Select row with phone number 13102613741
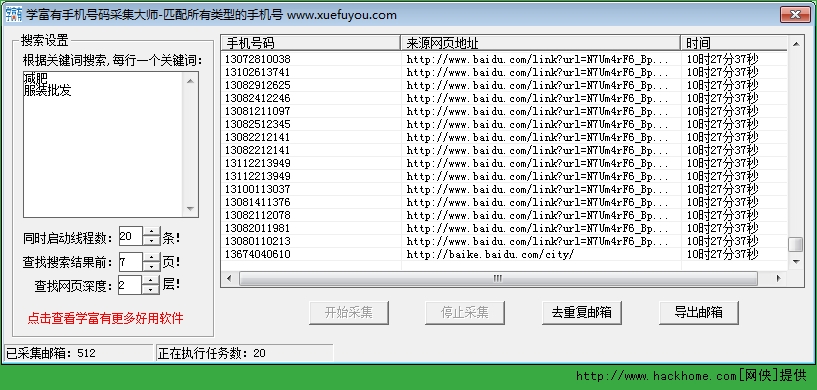The image size is (817, 390). pyautogui.click(x=504, y=72)
